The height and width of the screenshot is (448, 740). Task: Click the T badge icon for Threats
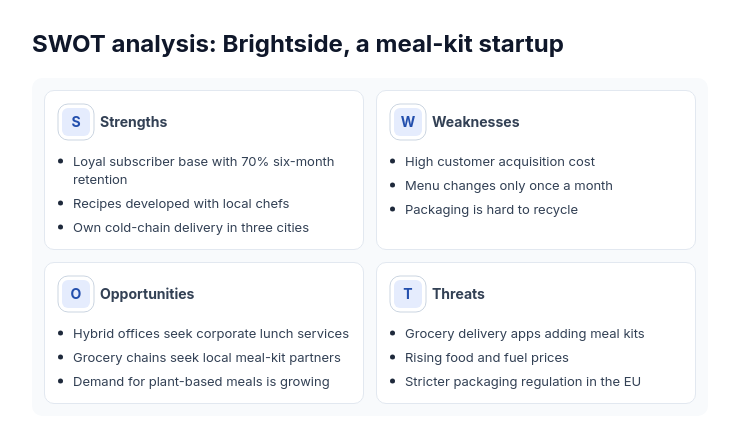point(408,294)
